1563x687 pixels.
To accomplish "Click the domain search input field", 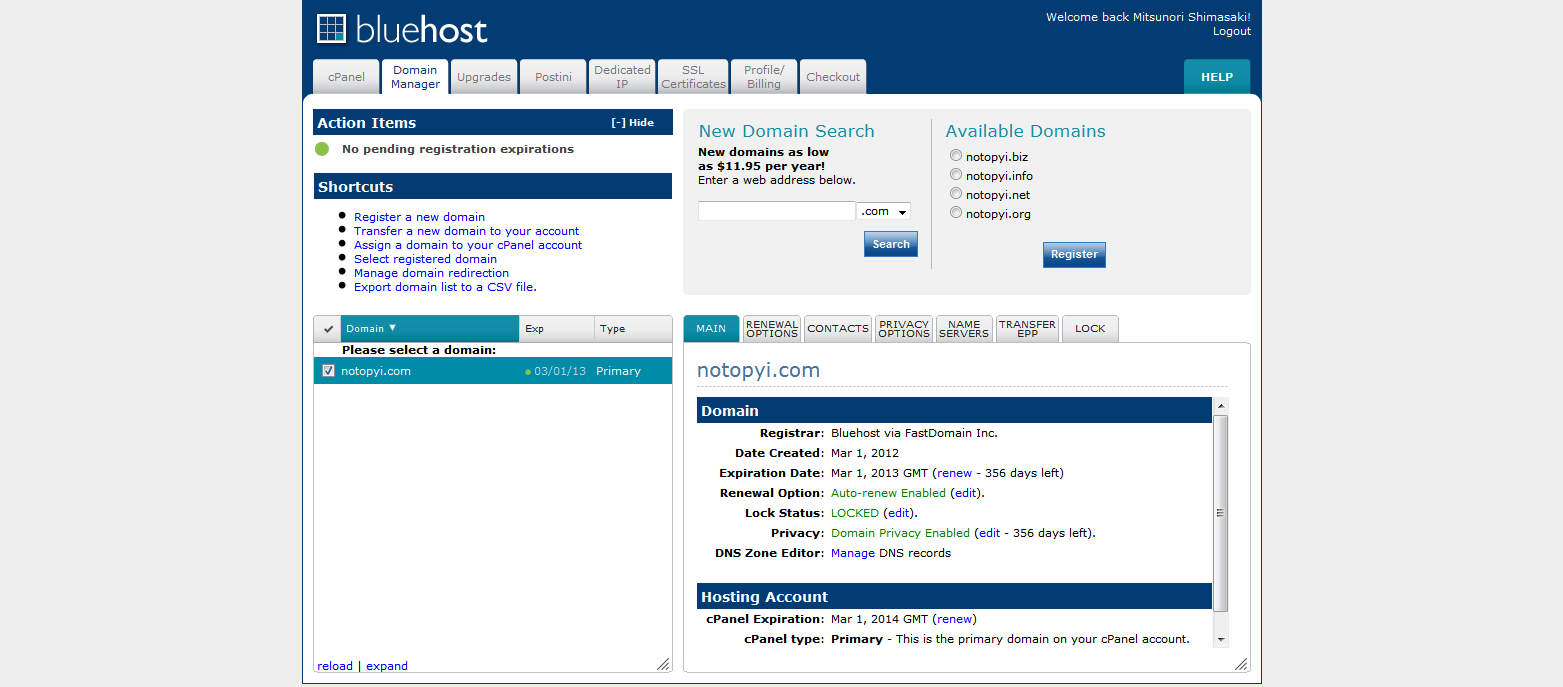I will pyautogui.click(x=777, y=211).
